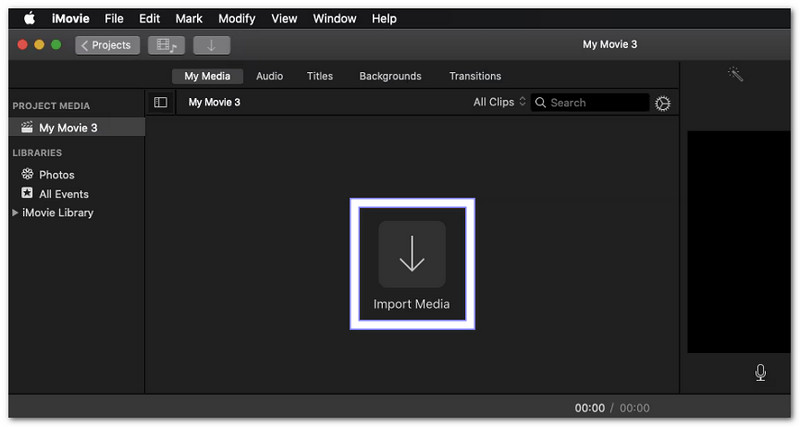The width and height of the screenshot is (800, 427).
Task: Toggle the libraries sidebar visibility button
Action: (160, 103)
